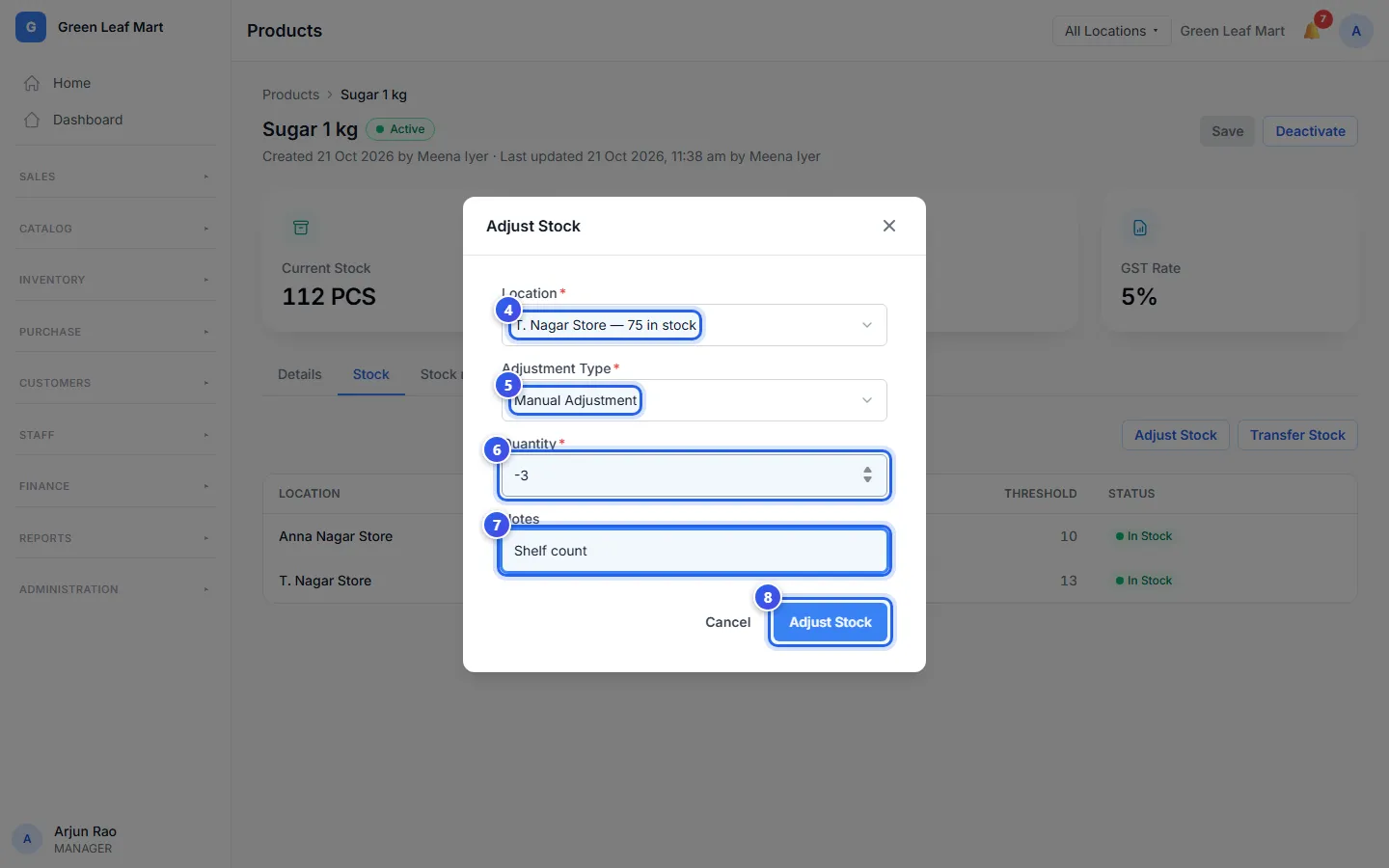Click the Home sidebar icon
The image size is (1389, 868).
pos(32,83)
